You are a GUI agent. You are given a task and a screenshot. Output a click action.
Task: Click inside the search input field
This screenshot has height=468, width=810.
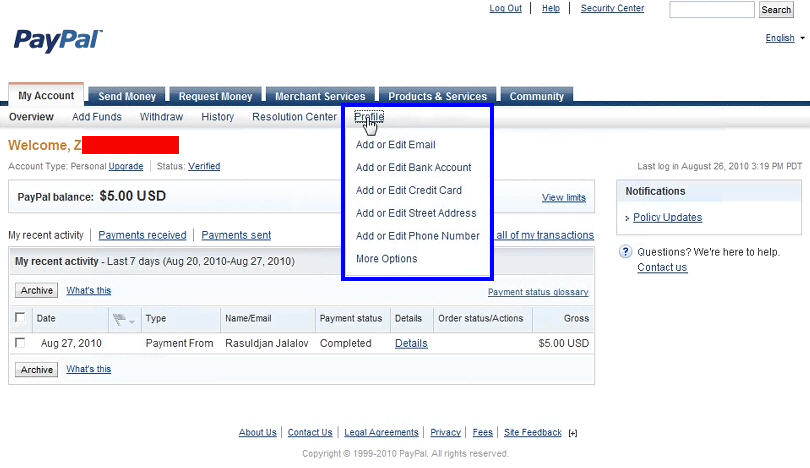712,9
